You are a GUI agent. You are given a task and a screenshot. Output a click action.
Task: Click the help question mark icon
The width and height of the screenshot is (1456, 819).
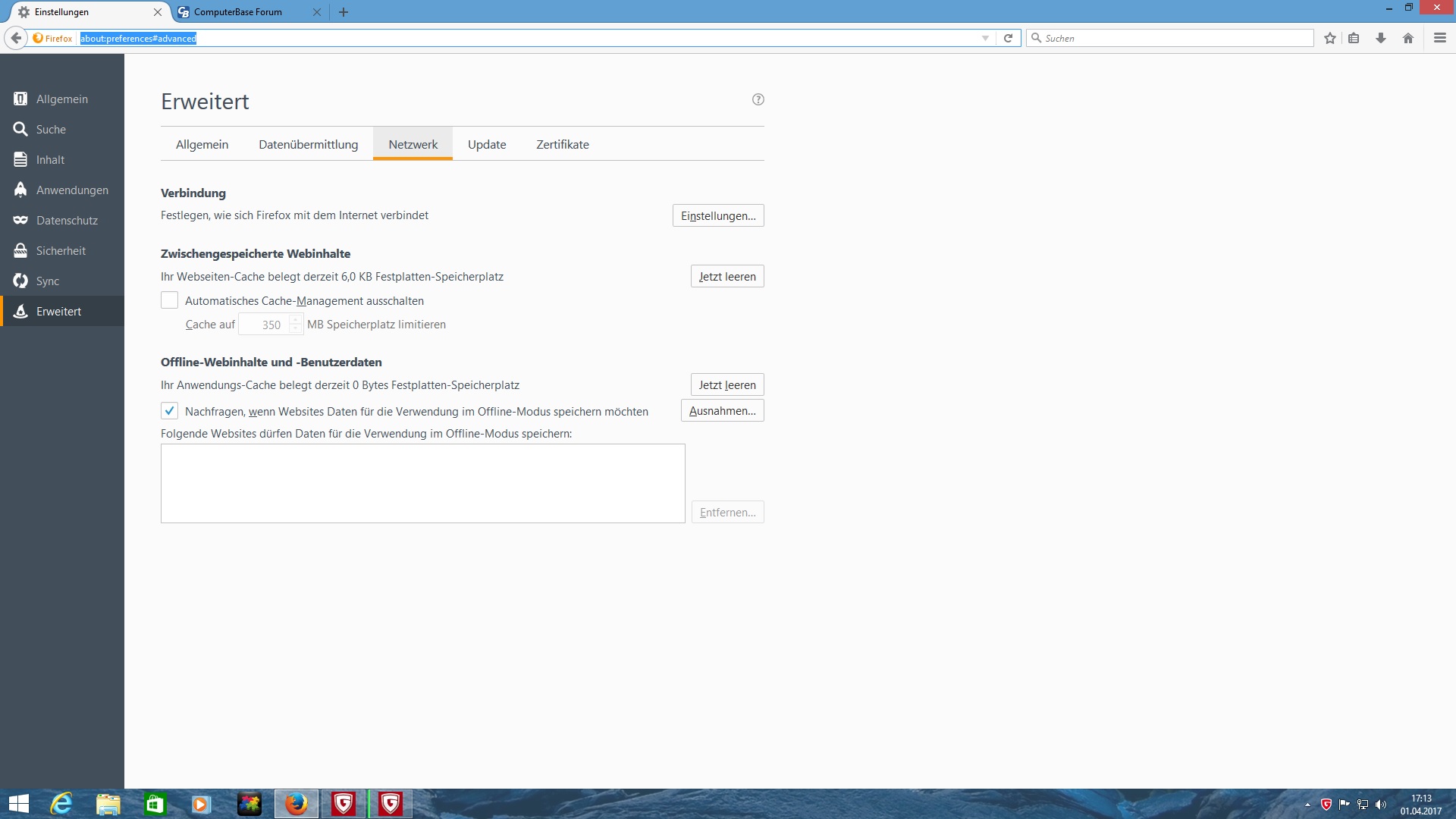pyautogui.click(x=758, y=99)
